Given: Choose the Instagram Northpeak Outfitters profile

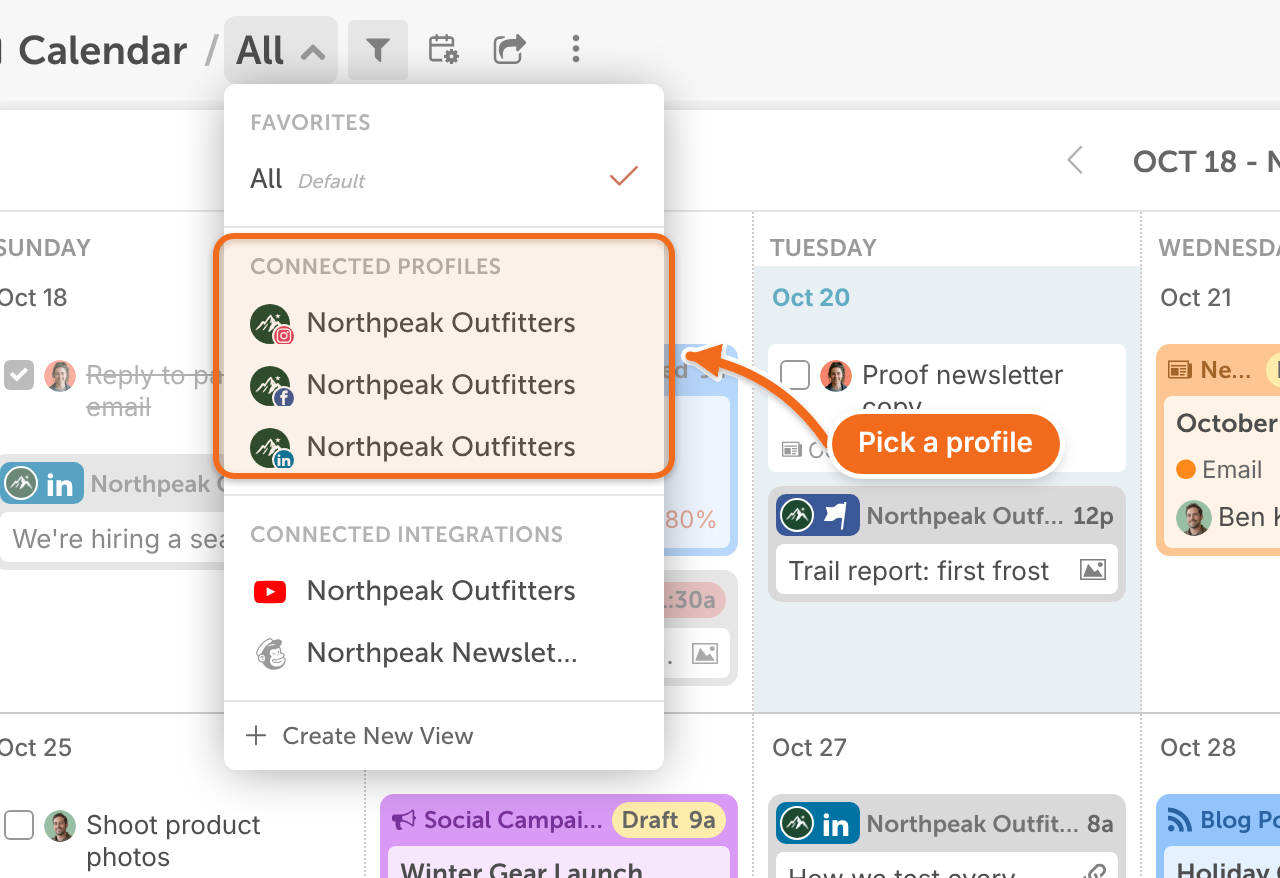Looking at the screenshot, I should tap(444, 323).
